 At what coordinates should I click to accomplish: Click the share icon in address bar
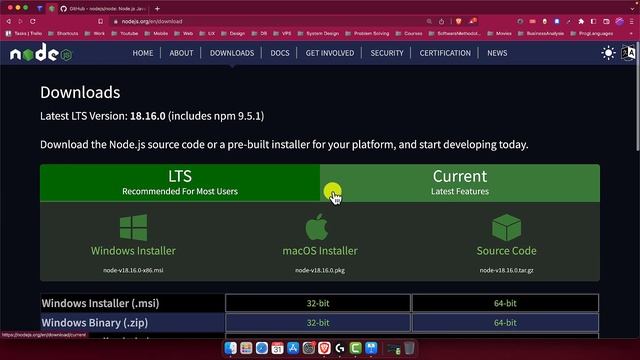click(441, 21)
